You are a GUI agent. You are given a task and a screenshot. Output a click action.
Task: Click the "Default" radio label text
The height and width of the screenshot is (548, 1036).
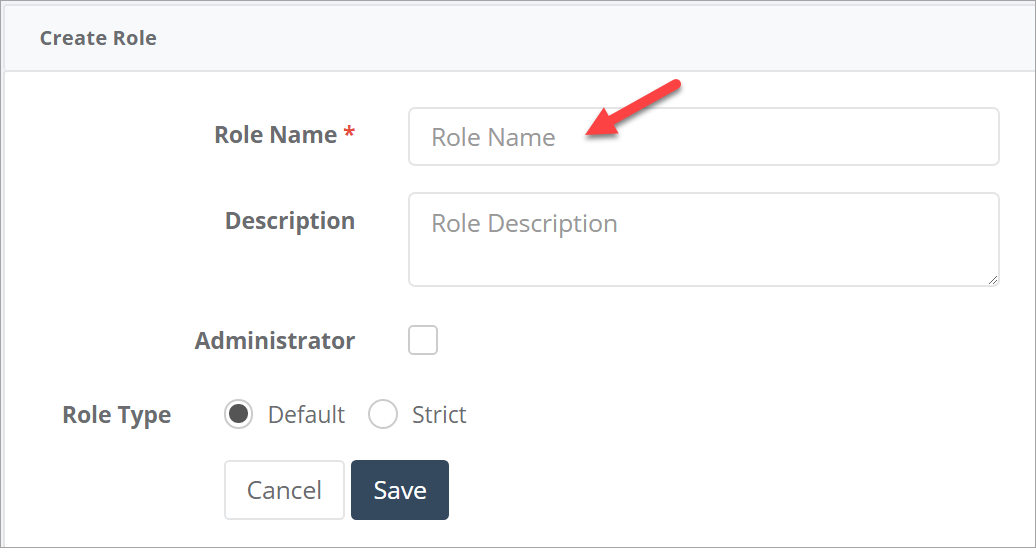point(306,415)
